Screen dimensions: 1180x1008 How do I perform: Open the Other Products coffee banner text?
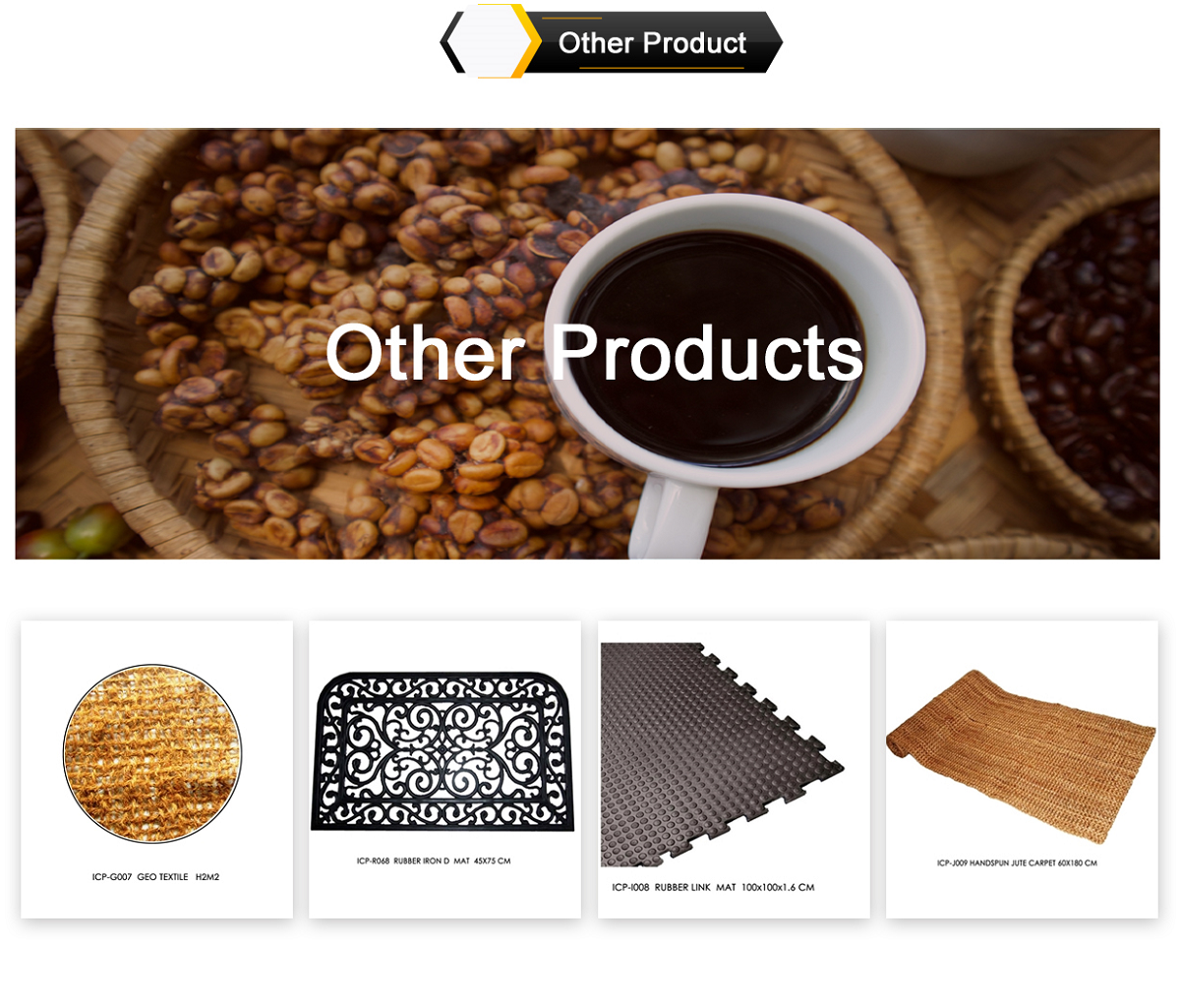coord(594,352)
